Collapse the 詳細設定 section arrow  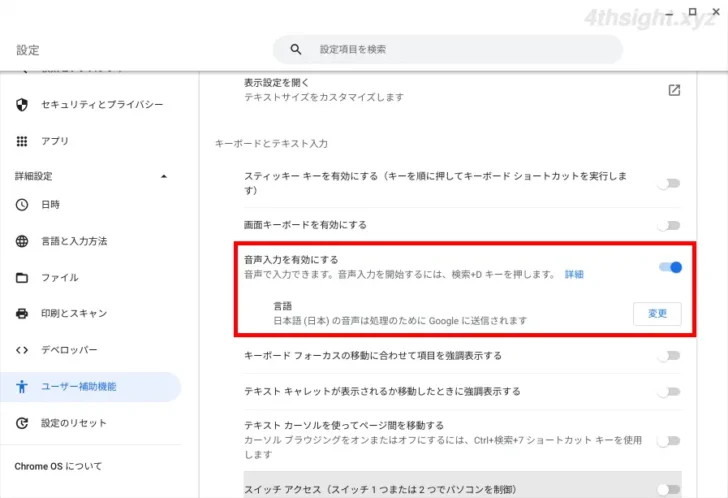click(x=163, y=176)
